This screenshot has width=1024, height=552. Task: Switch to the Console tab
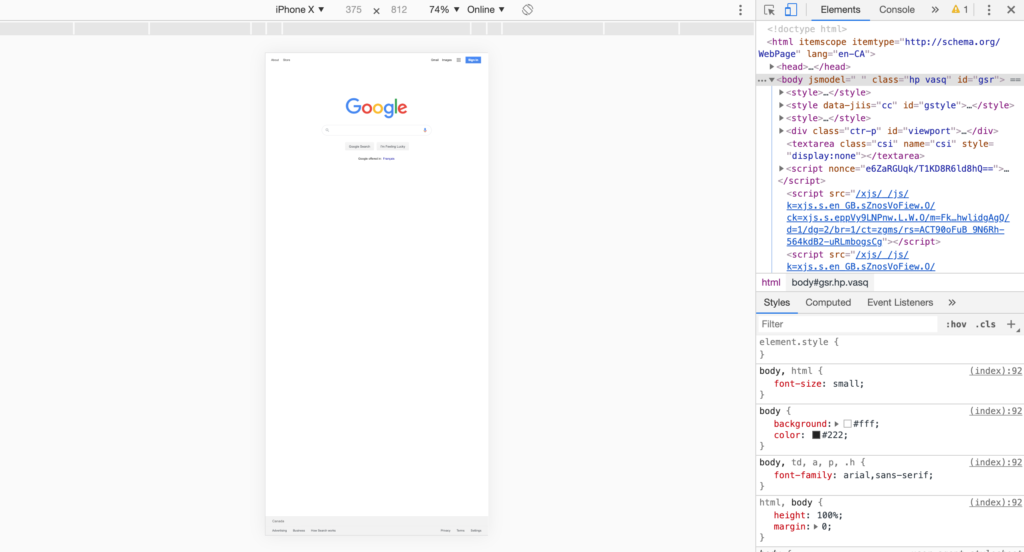click(897, 10)
